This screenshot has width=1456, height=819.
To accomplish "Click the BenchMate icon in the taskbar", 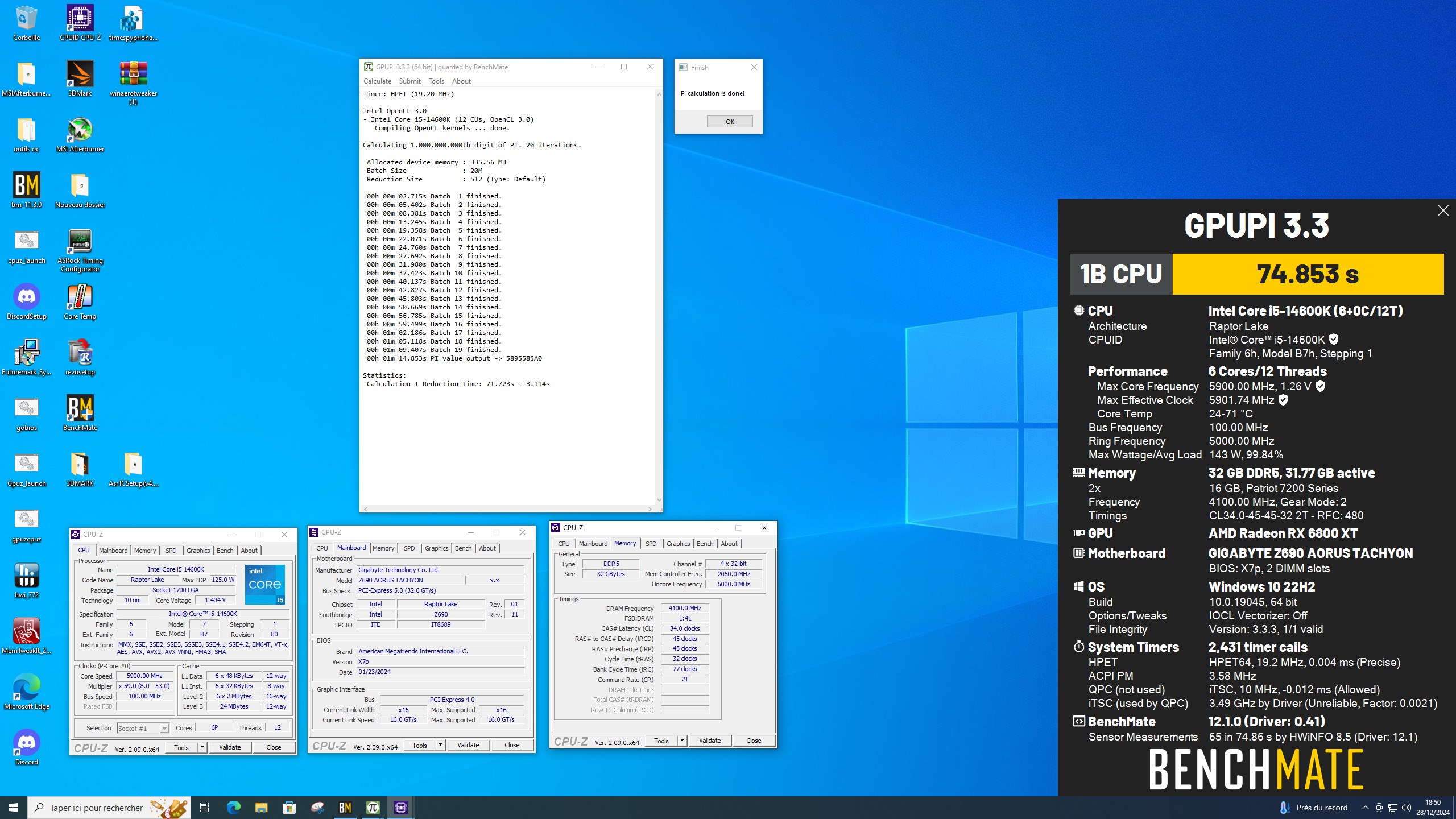I will 345,808.
